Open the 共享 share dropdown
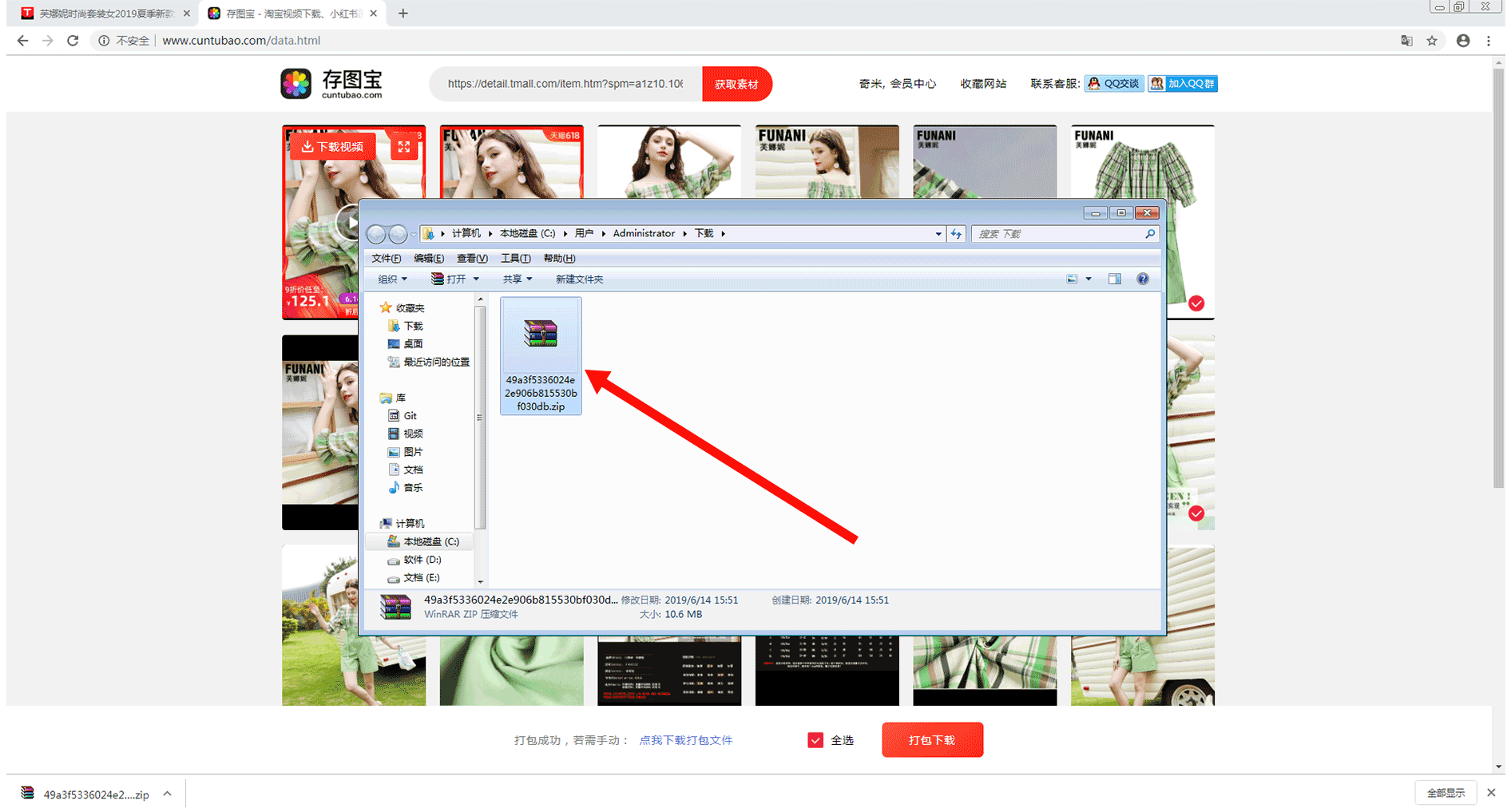 (517, 279)
